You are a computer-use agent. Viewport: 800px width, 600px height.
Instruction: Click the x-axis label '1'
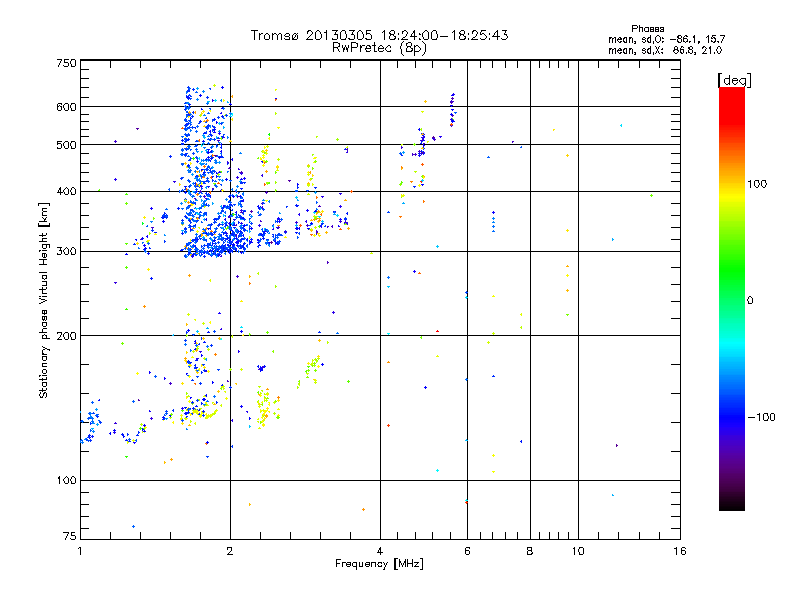pos(80,551)
